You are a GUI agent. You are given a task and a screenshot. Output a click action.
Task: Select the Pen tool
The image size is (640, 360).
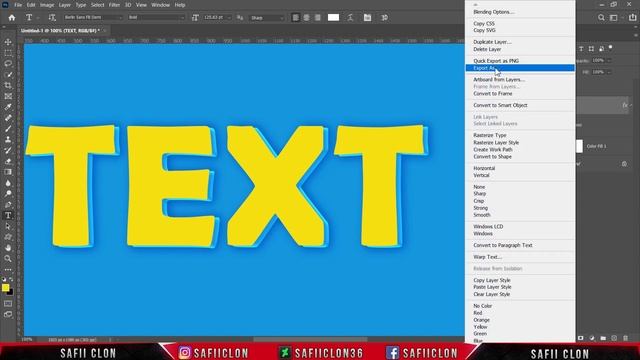[8, 204]
